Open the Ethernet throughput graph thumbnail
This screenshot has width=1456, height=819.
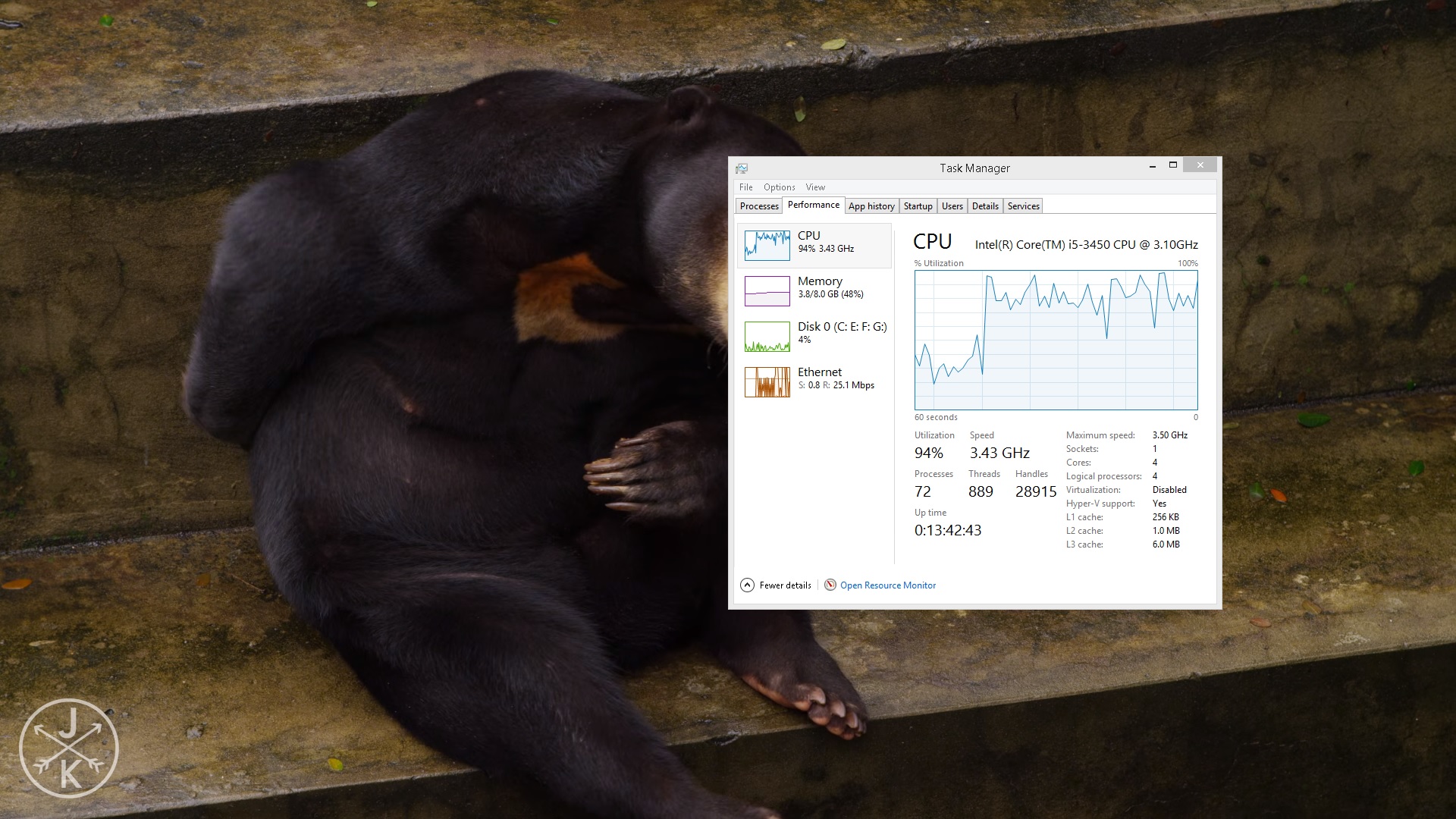(x=767, y=382)
